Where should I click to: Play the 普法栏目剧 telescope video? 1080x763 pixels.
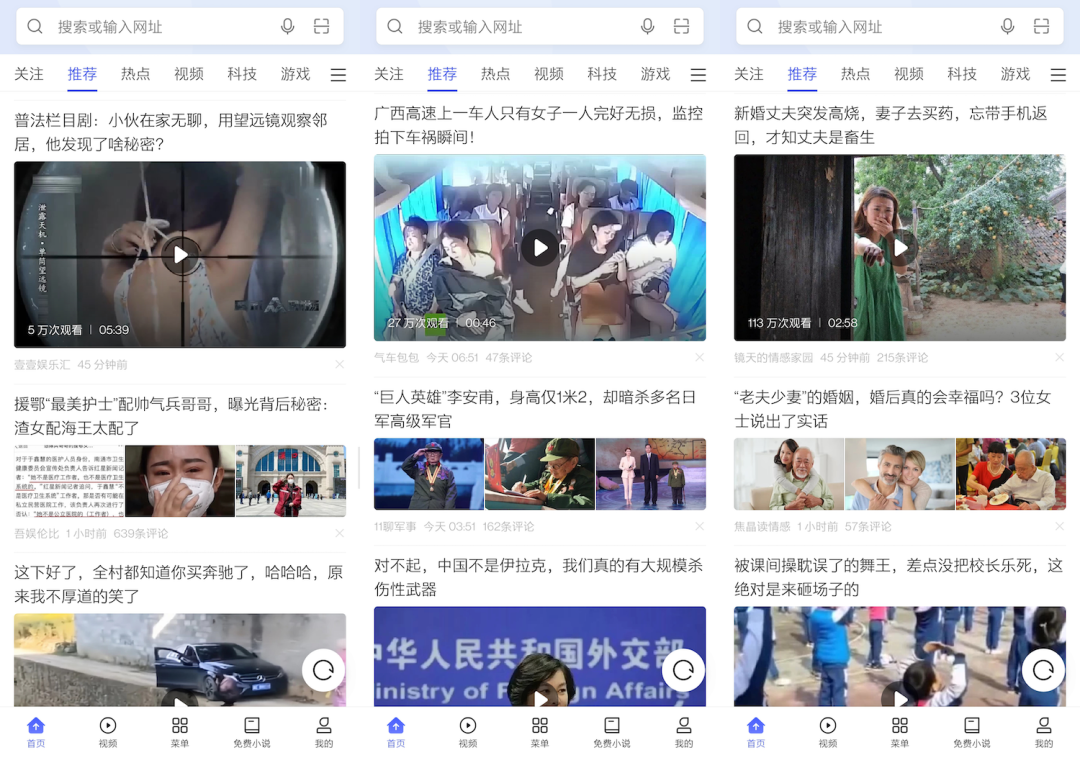180,255
